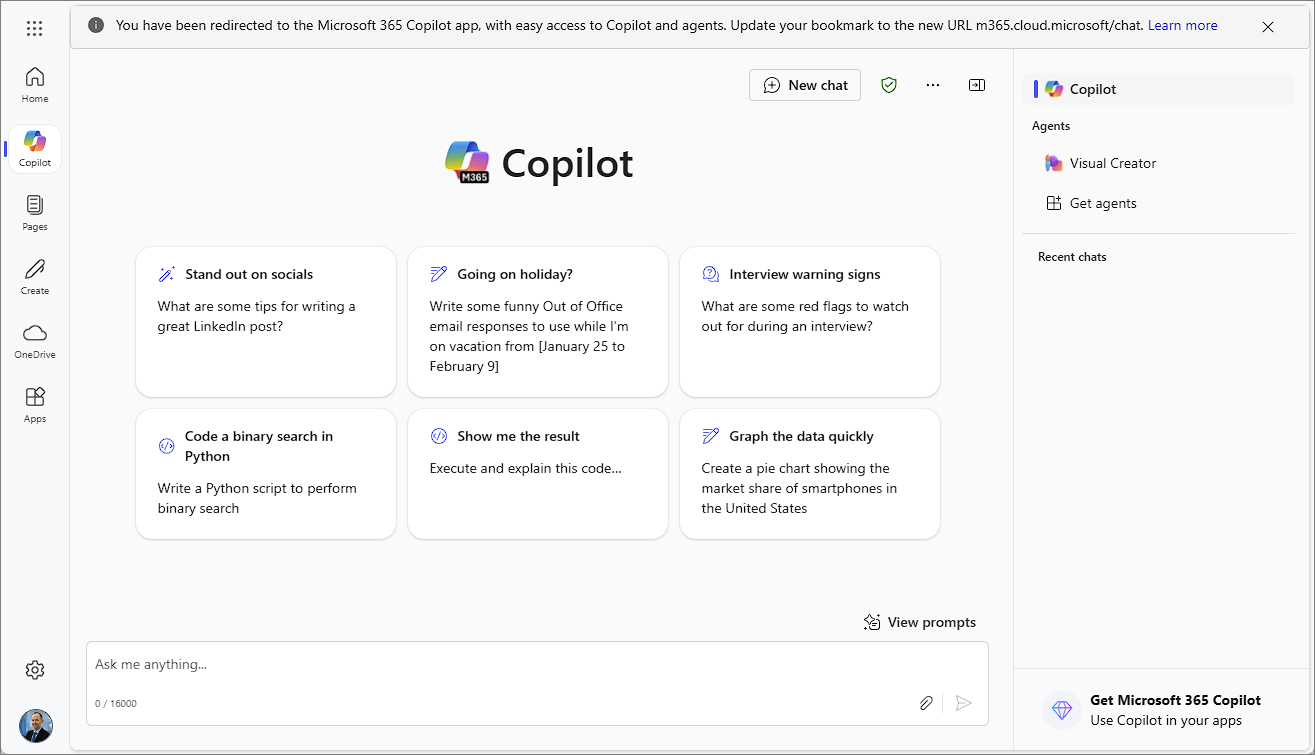The width and height of the screenshot is (1315, 755).
Task: Click the send message arrow
Action: [963, 703]
